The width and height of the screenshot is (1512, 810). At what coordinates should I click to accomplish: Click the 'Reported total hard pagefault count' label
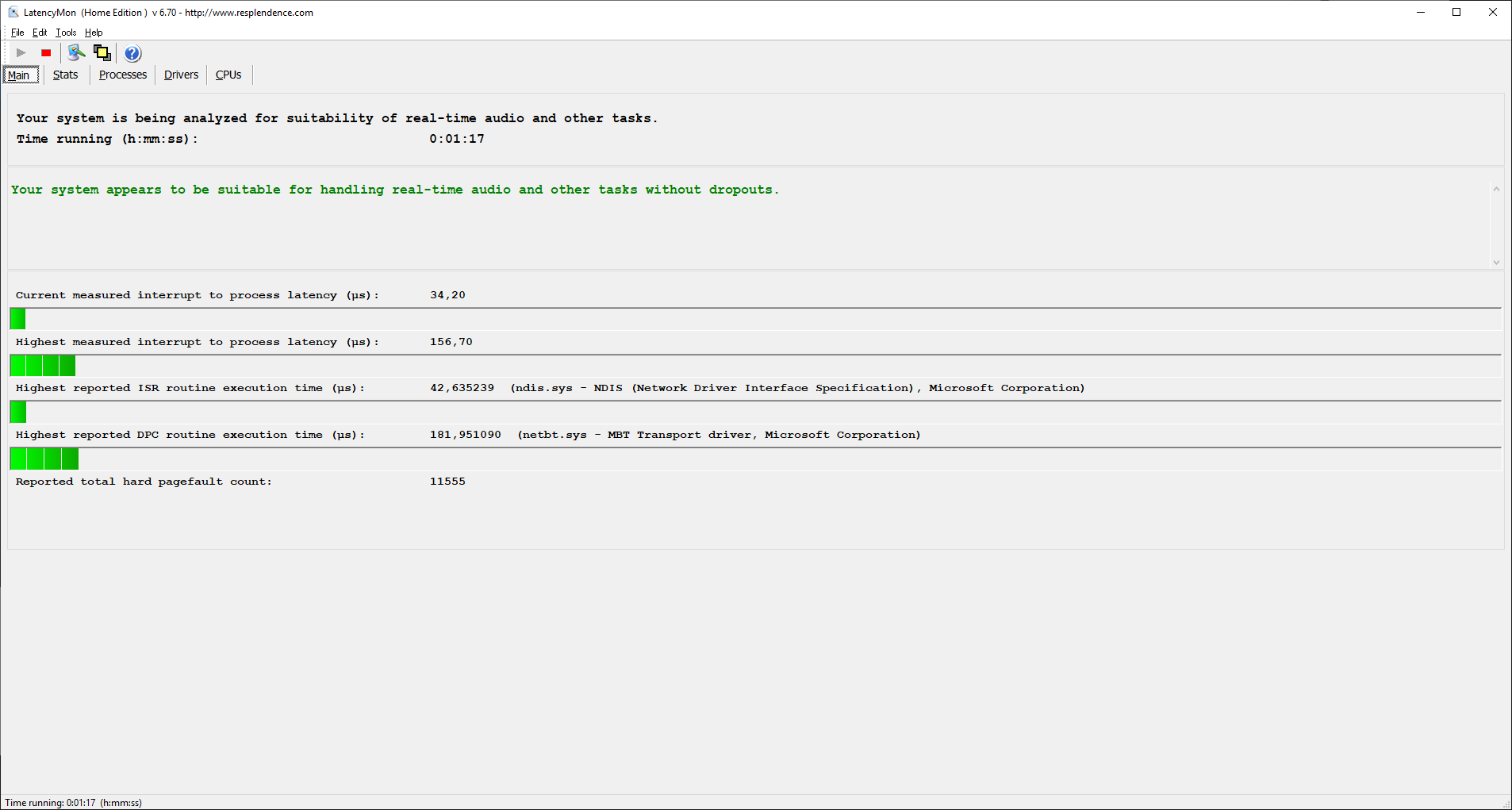144,482
